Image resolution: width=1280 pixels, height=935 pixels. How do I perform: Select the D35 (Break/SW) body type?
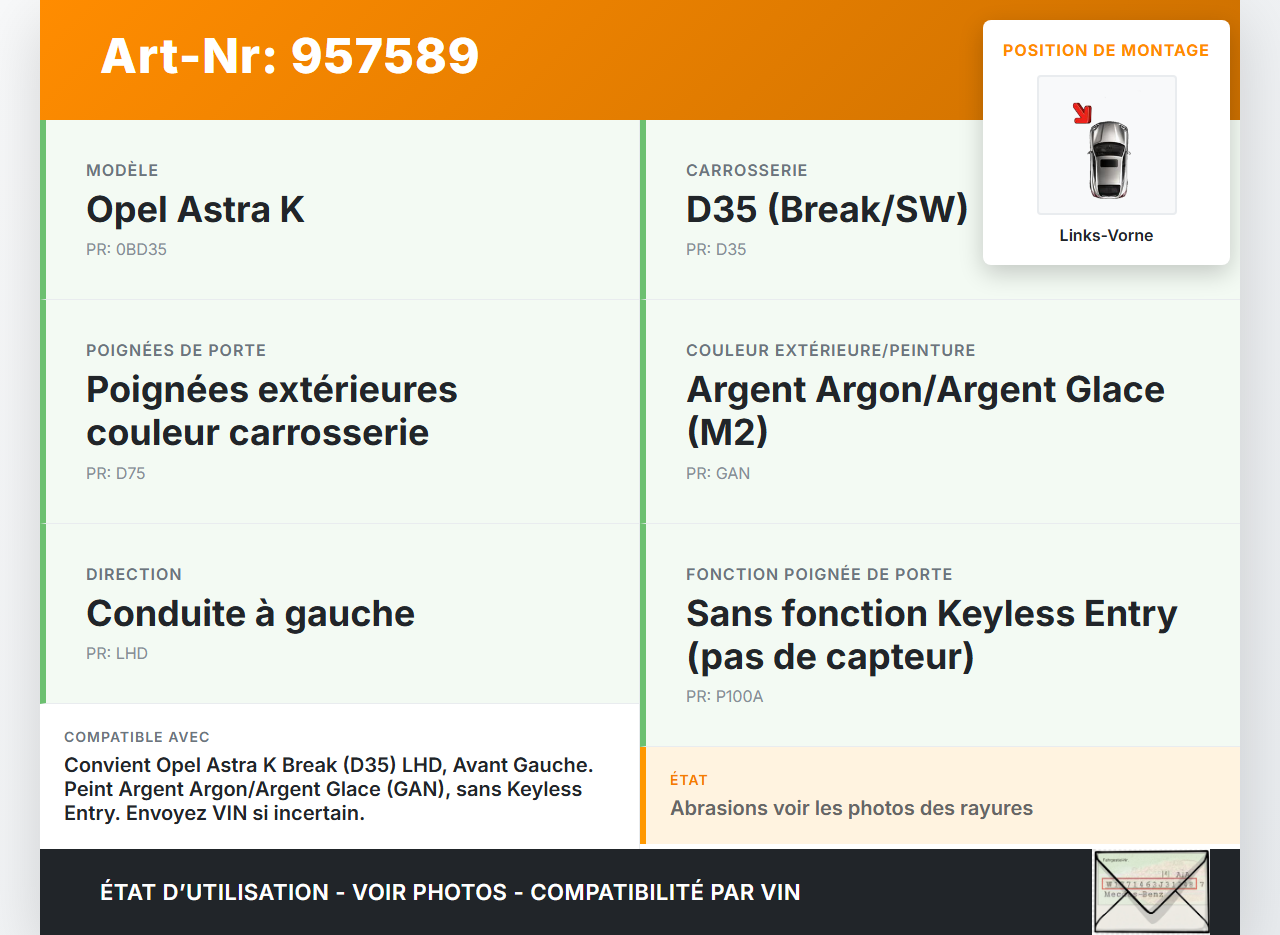click(x=826, y=210)
